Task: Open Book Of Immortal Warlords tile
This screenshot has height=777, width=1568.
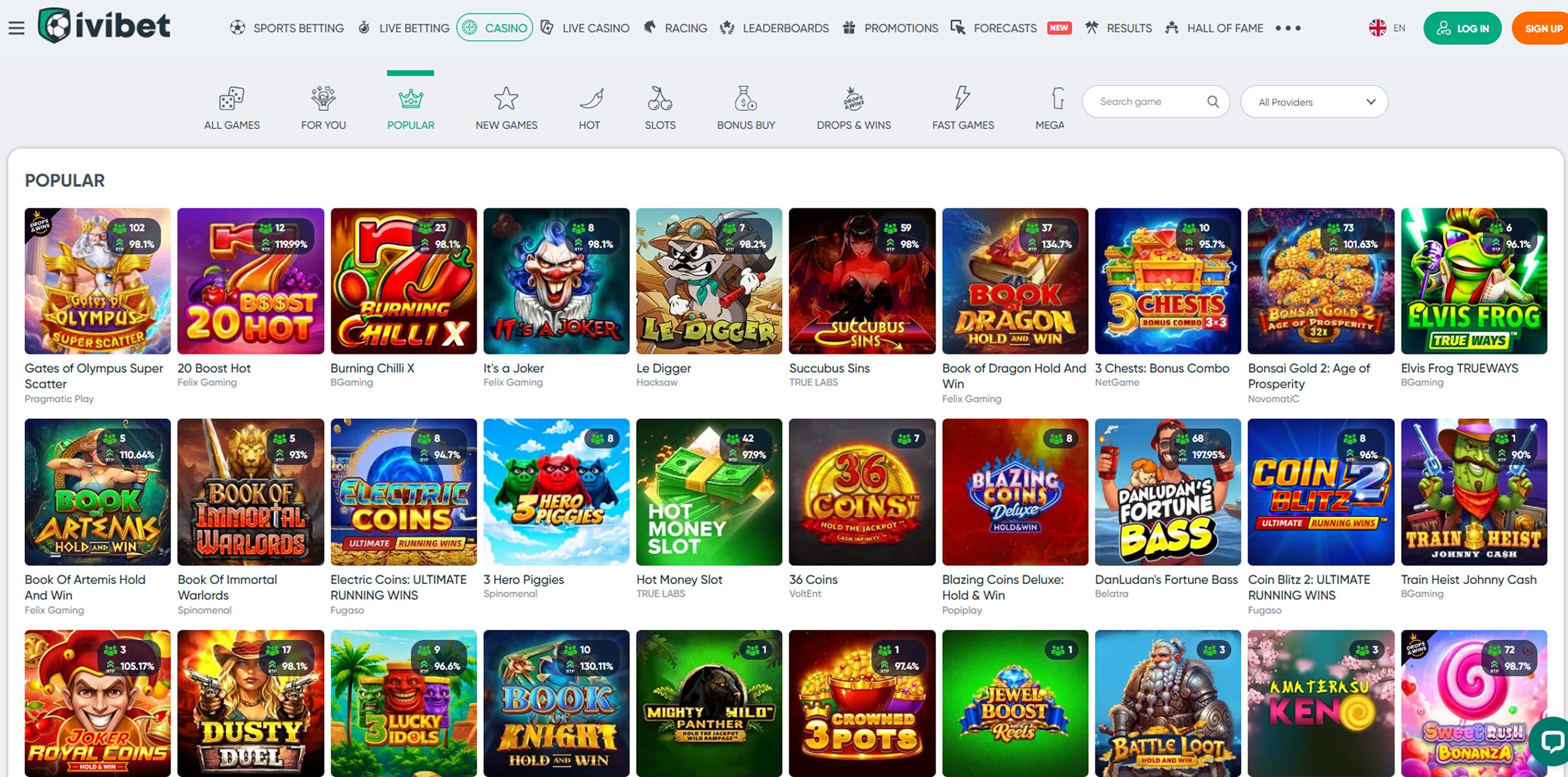Action: (251, 492)
